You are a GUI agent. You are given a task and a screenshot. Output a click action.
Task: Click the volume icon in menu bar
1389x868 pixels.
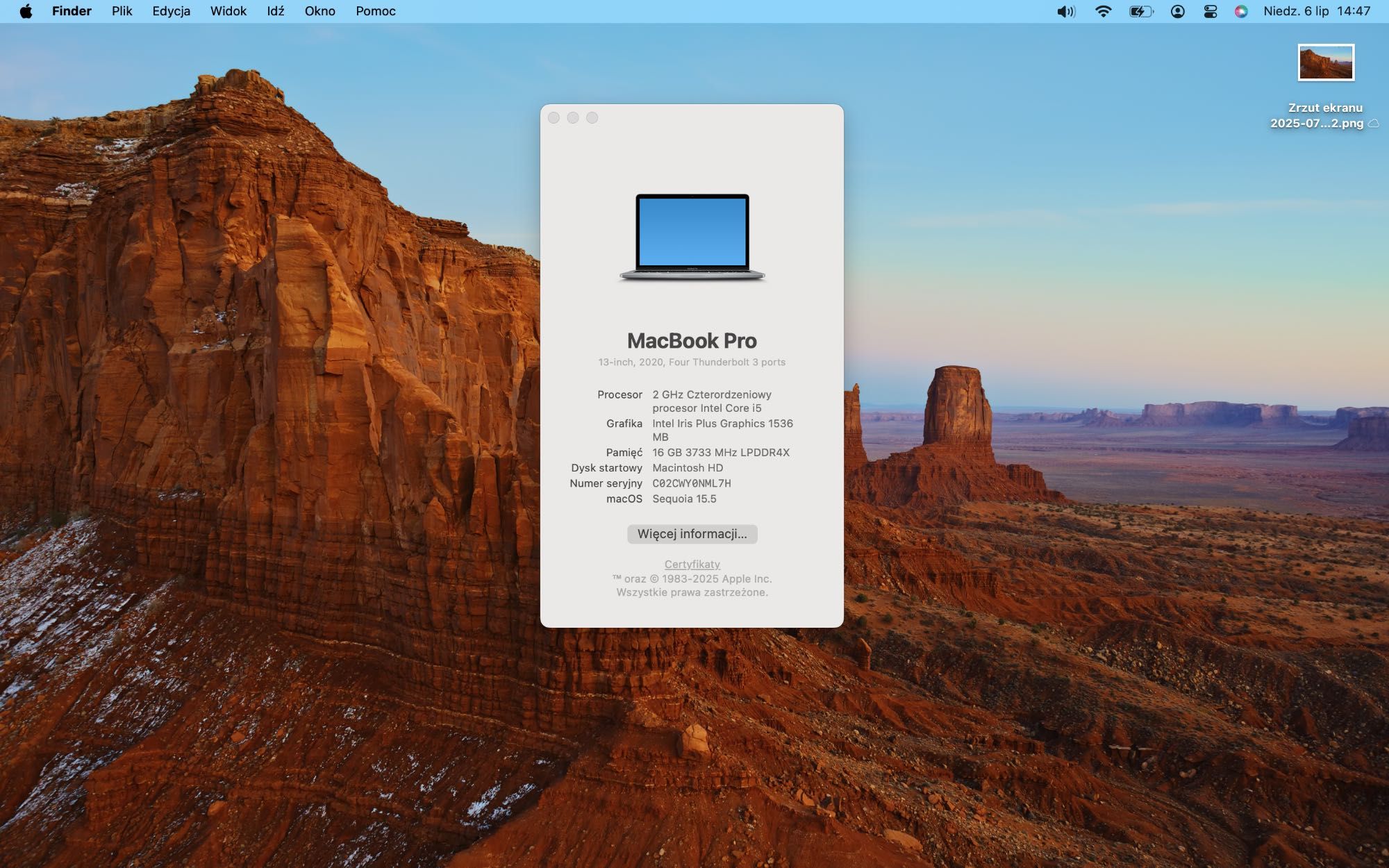[x=1066, y=11]
